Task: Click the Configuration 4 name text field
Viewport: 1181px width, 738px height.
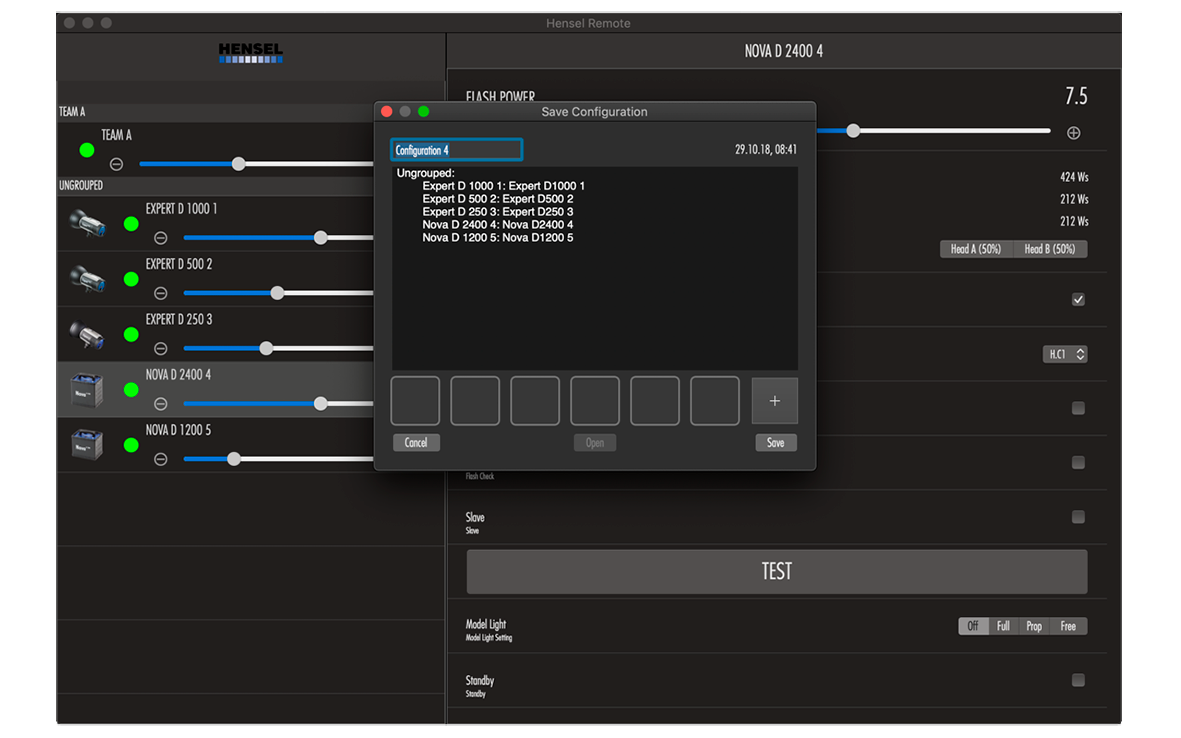Action: click(456, 150)
